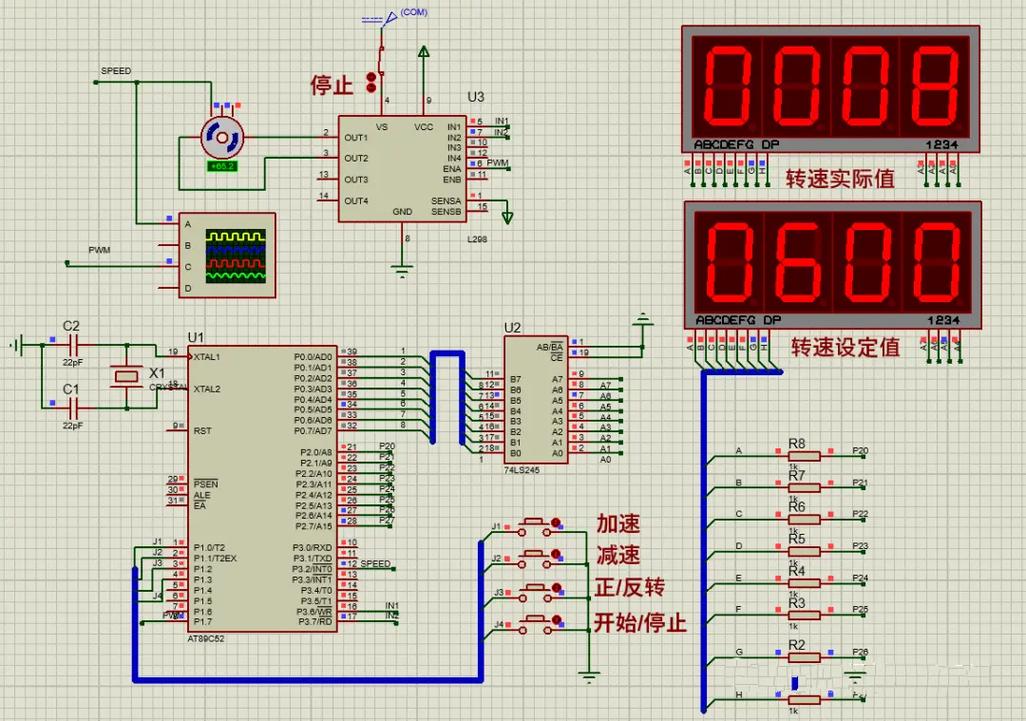The height and width of the screenshot is (721, 1026).
Task: Click the DC motor component
Action: [x=222, y=138]
